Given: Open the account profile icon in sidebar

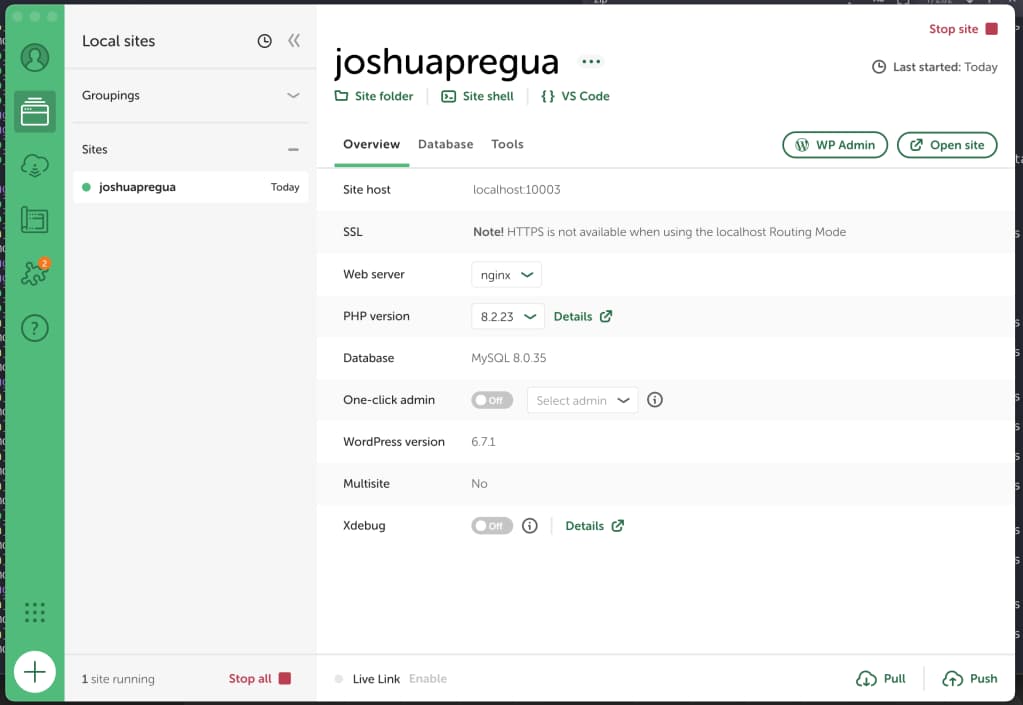Looking at the screenshot, I should point(35,57).
